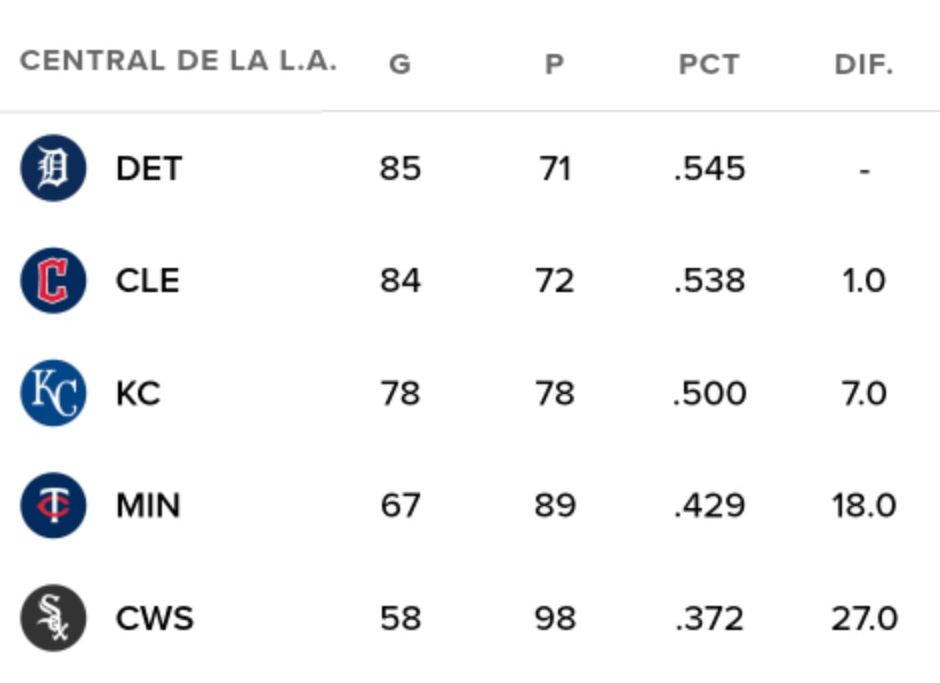Screen dimensions: 940x683
Task: Click Kansas City's .500 percentage value
Action: point(709,393)
